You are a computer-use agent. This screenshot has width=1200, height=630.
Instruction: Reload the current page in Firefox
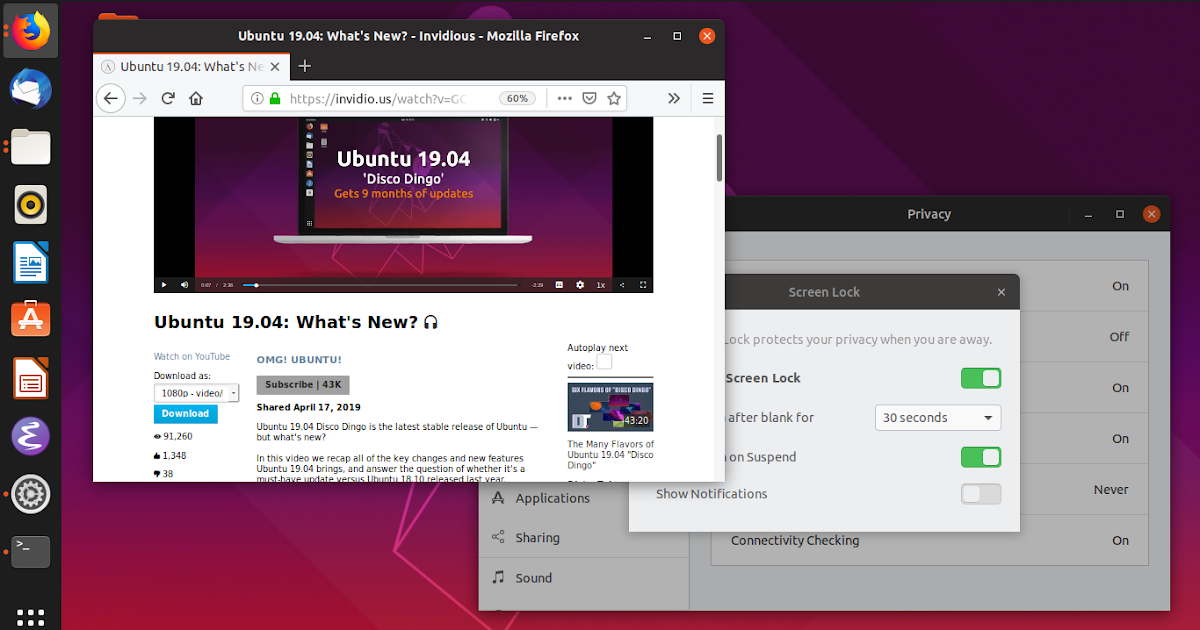pos(168,98)
